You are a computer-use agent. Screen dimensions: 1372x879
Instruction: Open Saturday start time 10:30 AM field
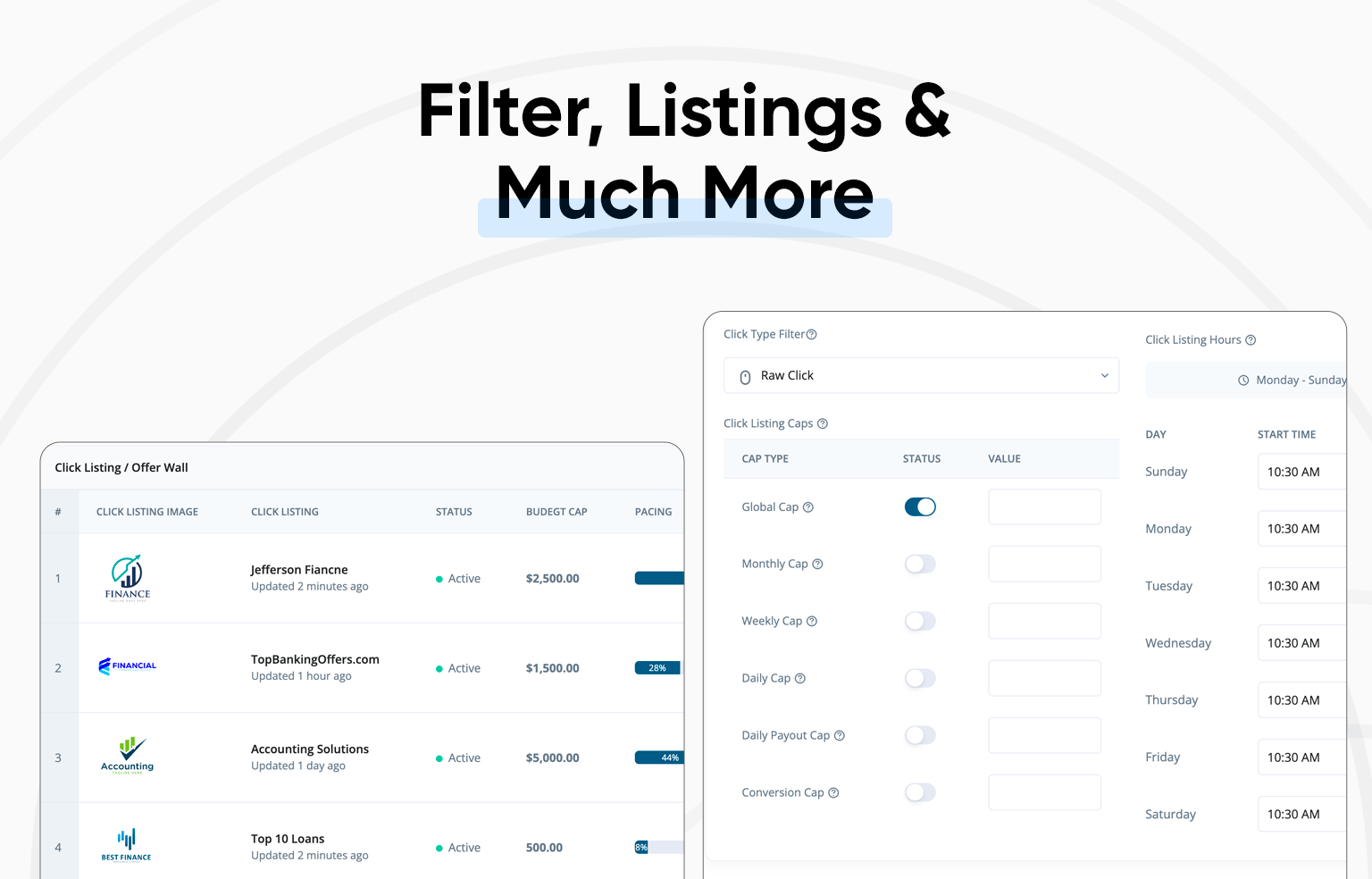(1301, 815)
